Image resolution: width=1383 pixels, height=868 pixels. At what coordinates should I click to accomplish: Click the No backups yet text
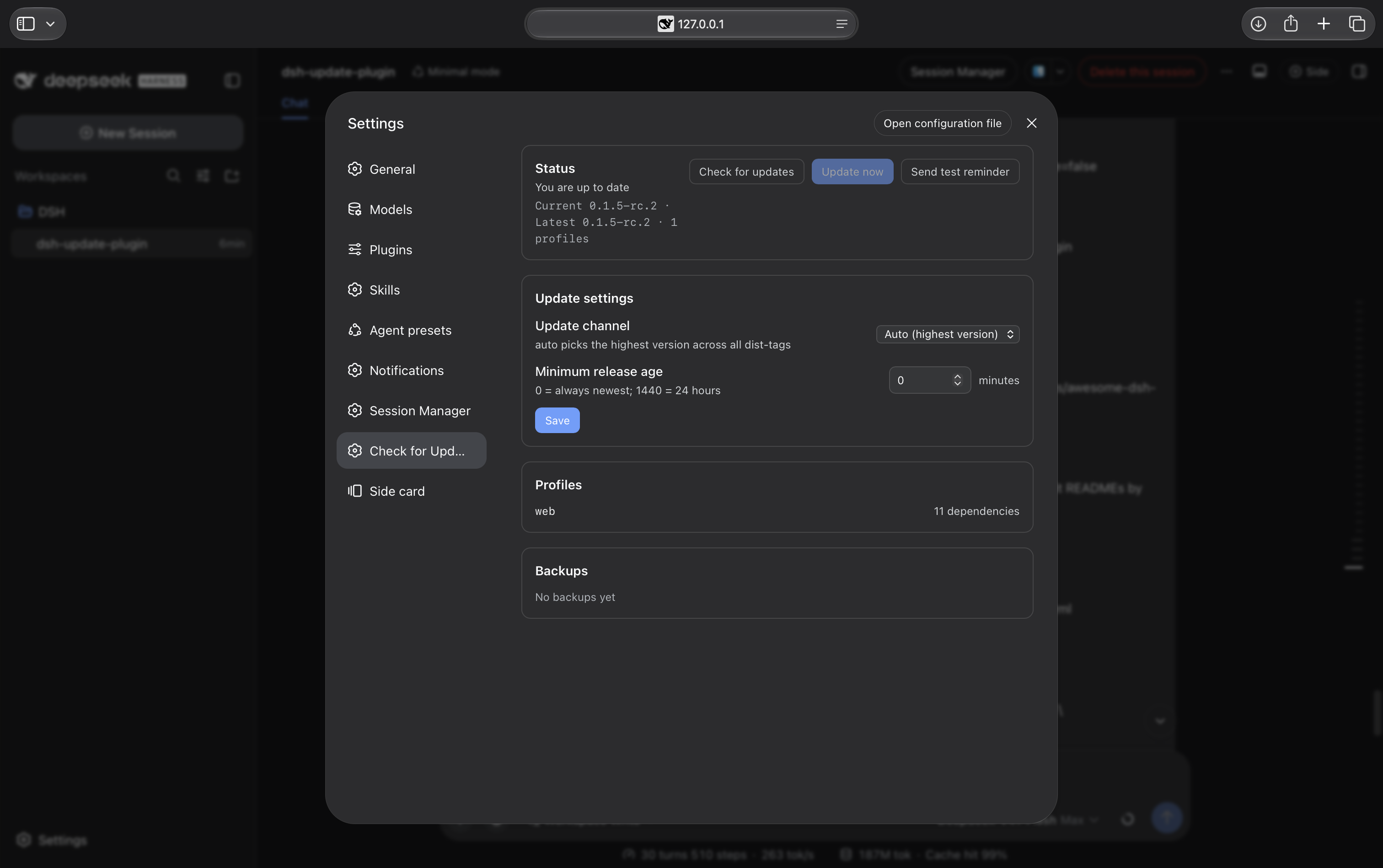point(575,597)
